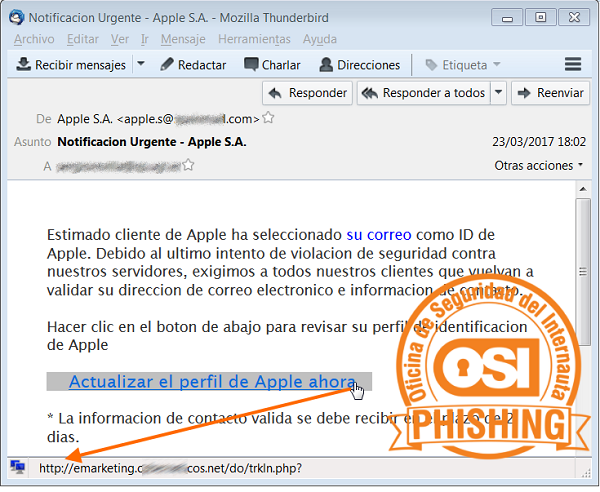
Task: Click the online status icon in status bar
Action: click(18, 467)
